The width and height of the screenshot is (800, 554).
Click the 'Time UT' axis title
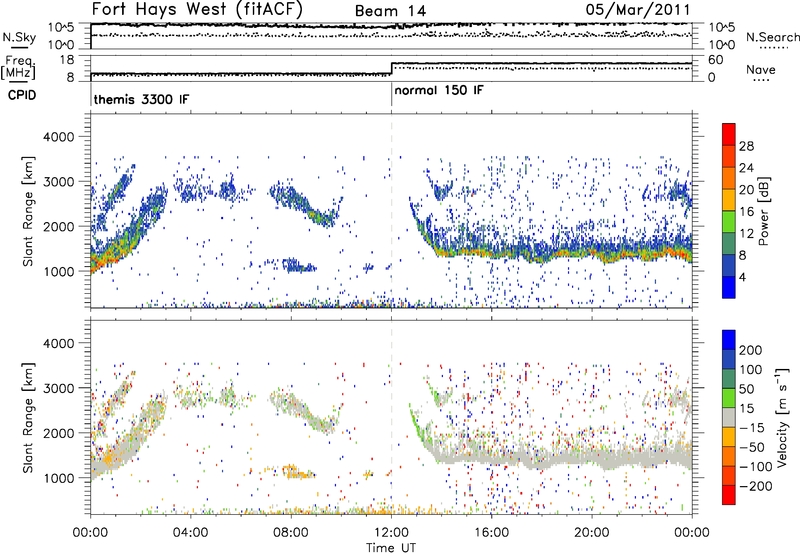pyautogui.click(x=391, y=548)
